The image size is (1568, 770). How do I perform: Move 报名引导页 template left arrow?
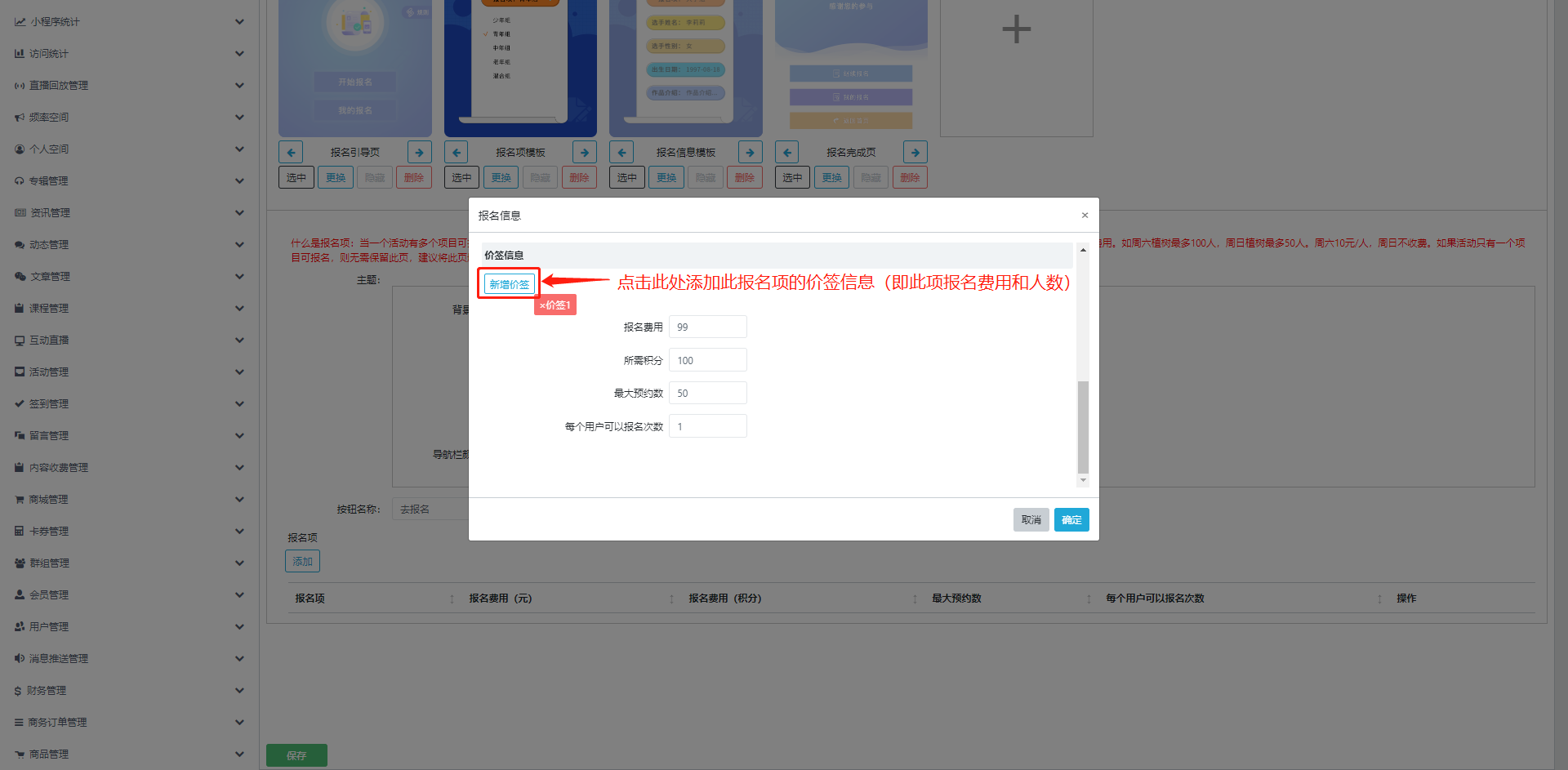click(291, 153)
